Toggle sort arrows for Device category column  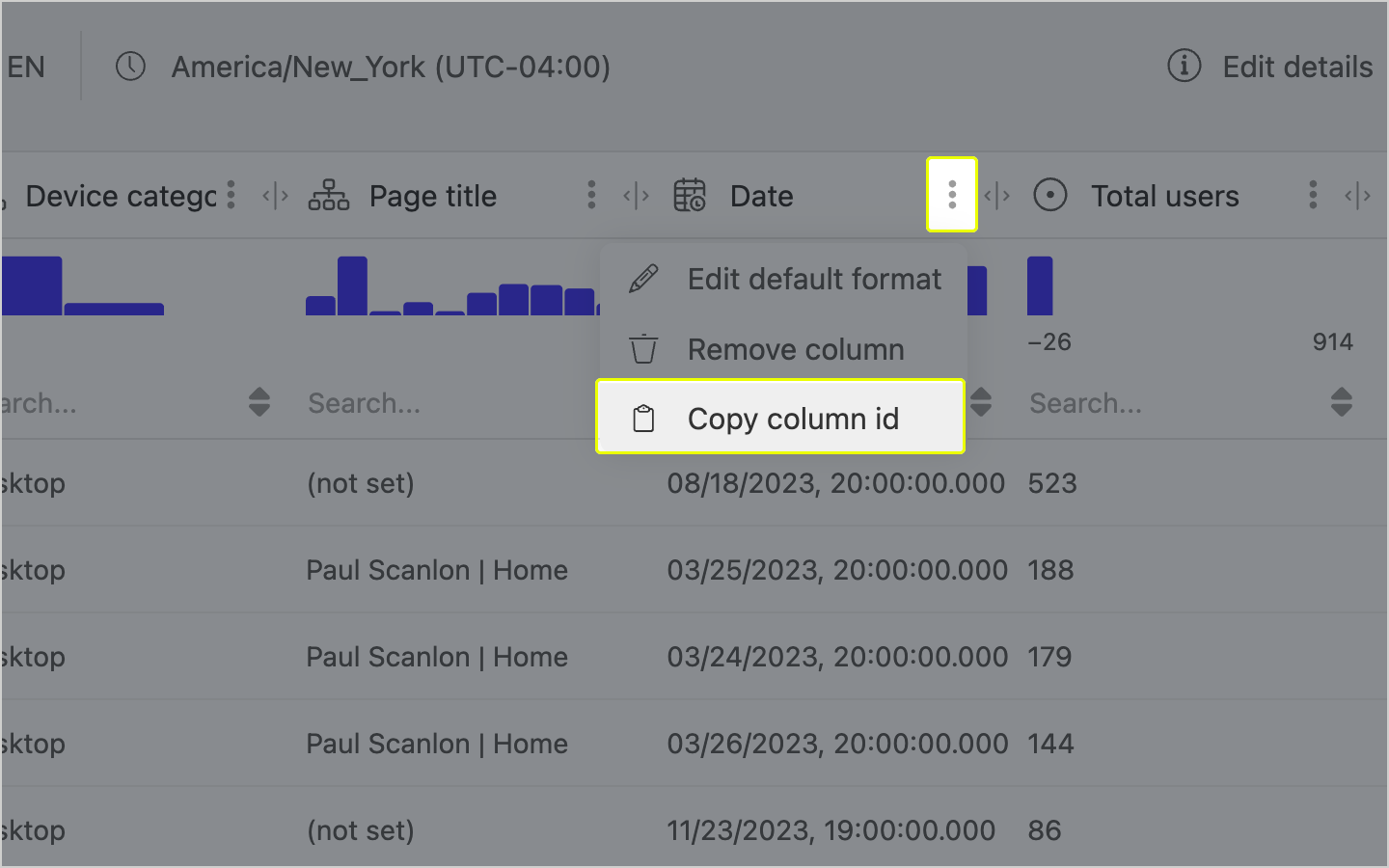pos(259,402)
